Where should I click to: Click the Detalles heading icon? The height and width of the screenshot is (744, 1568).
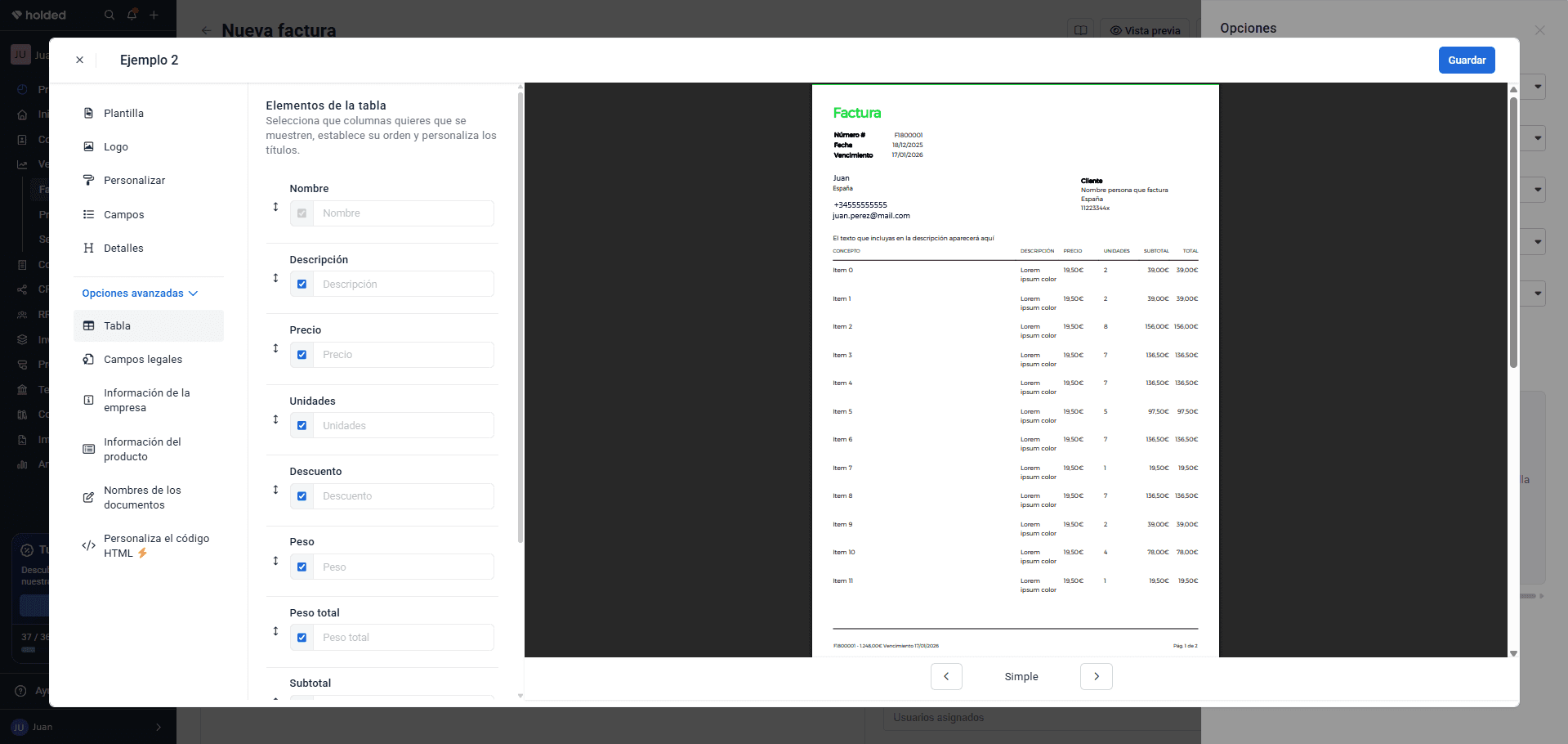(88, 248)
